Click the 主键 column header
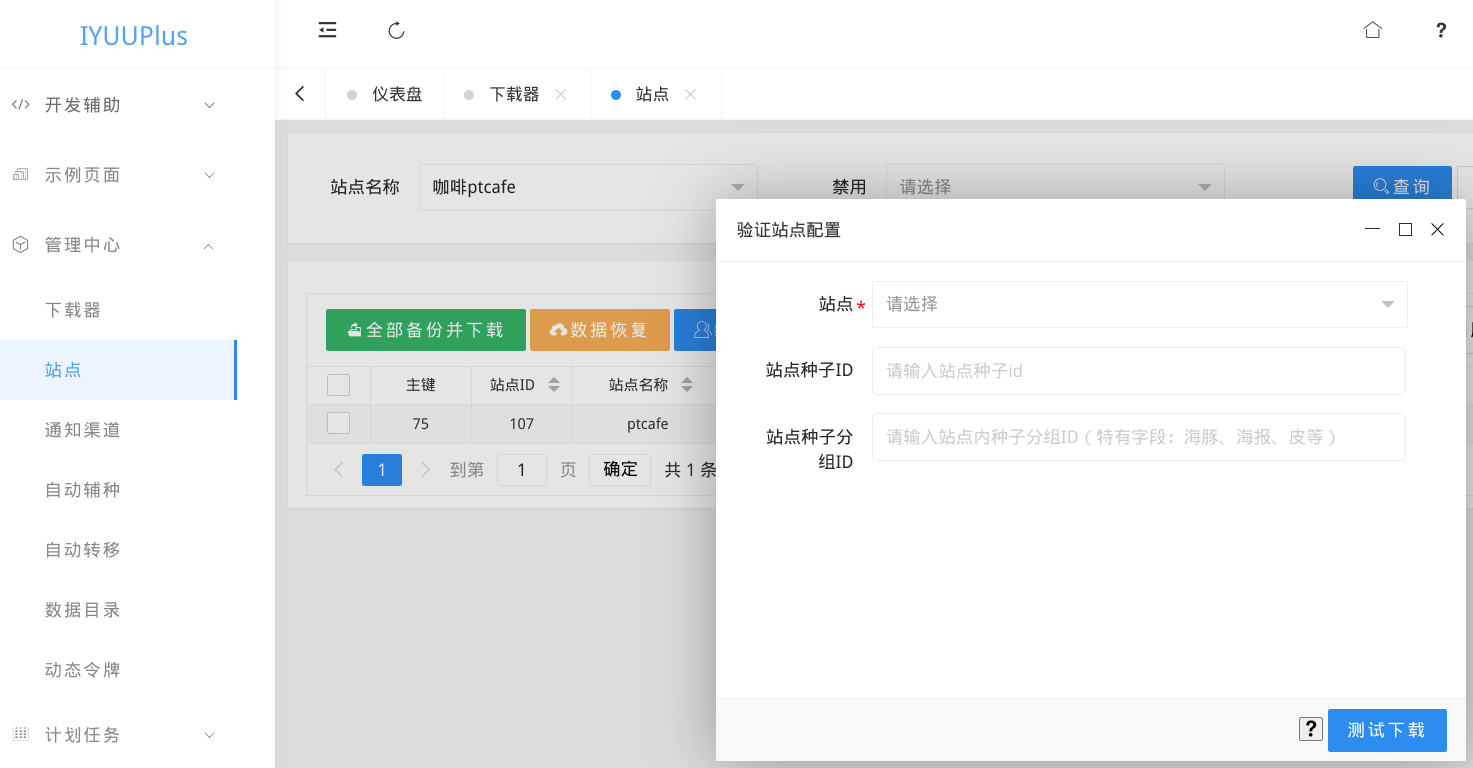 click(421, 385)
